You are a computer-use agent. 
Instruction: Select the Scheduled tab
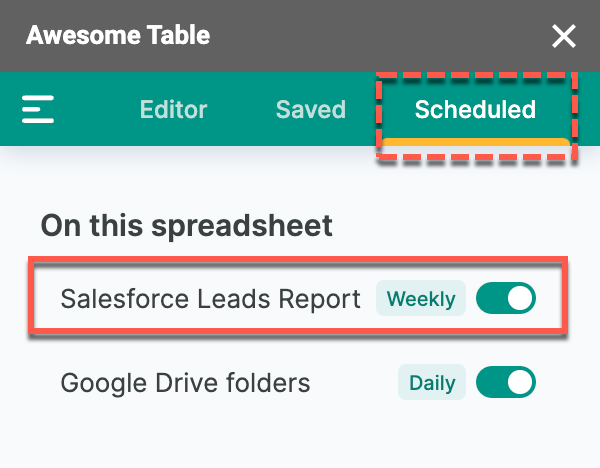coord(475,109)
